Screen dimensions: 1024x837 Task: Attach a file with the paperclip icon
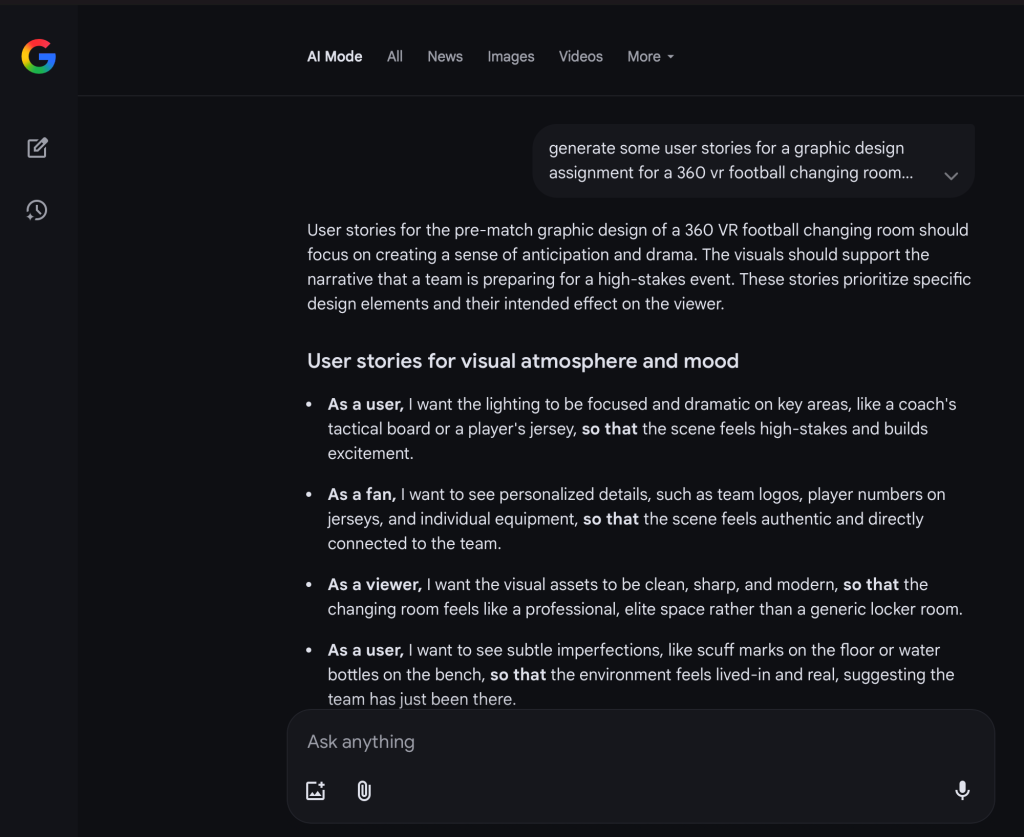(364, 791)
